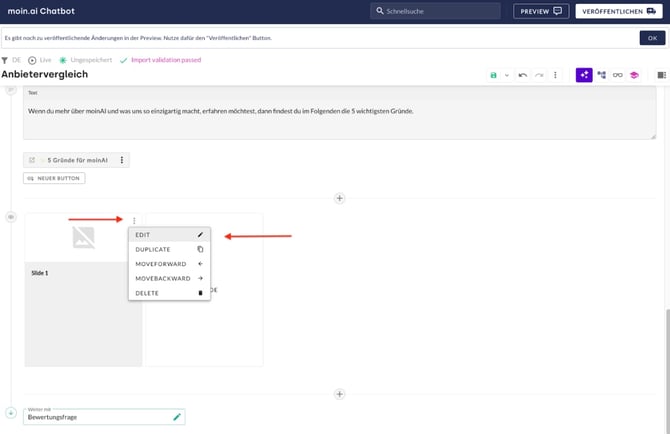Click the green save icon in toolbar

[493, 75]
